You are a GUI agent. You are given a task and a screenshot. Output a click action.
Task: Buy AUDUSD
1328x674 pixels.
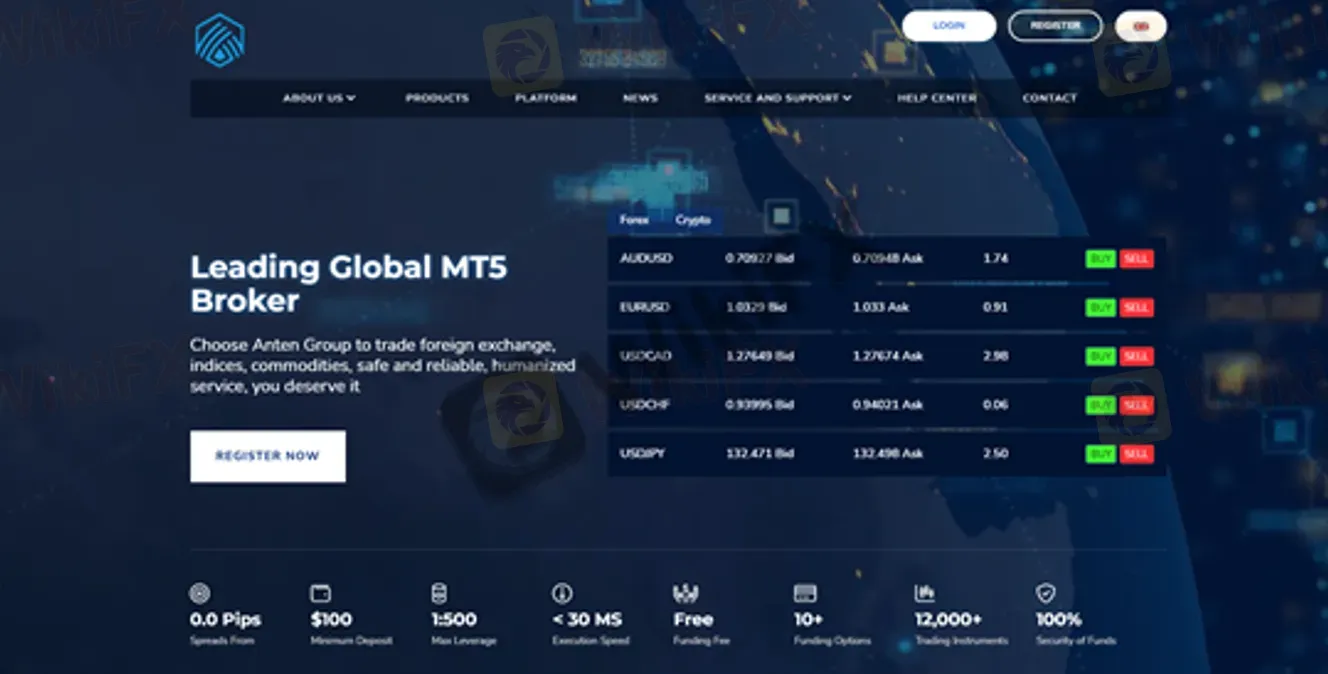point(1101,259)
